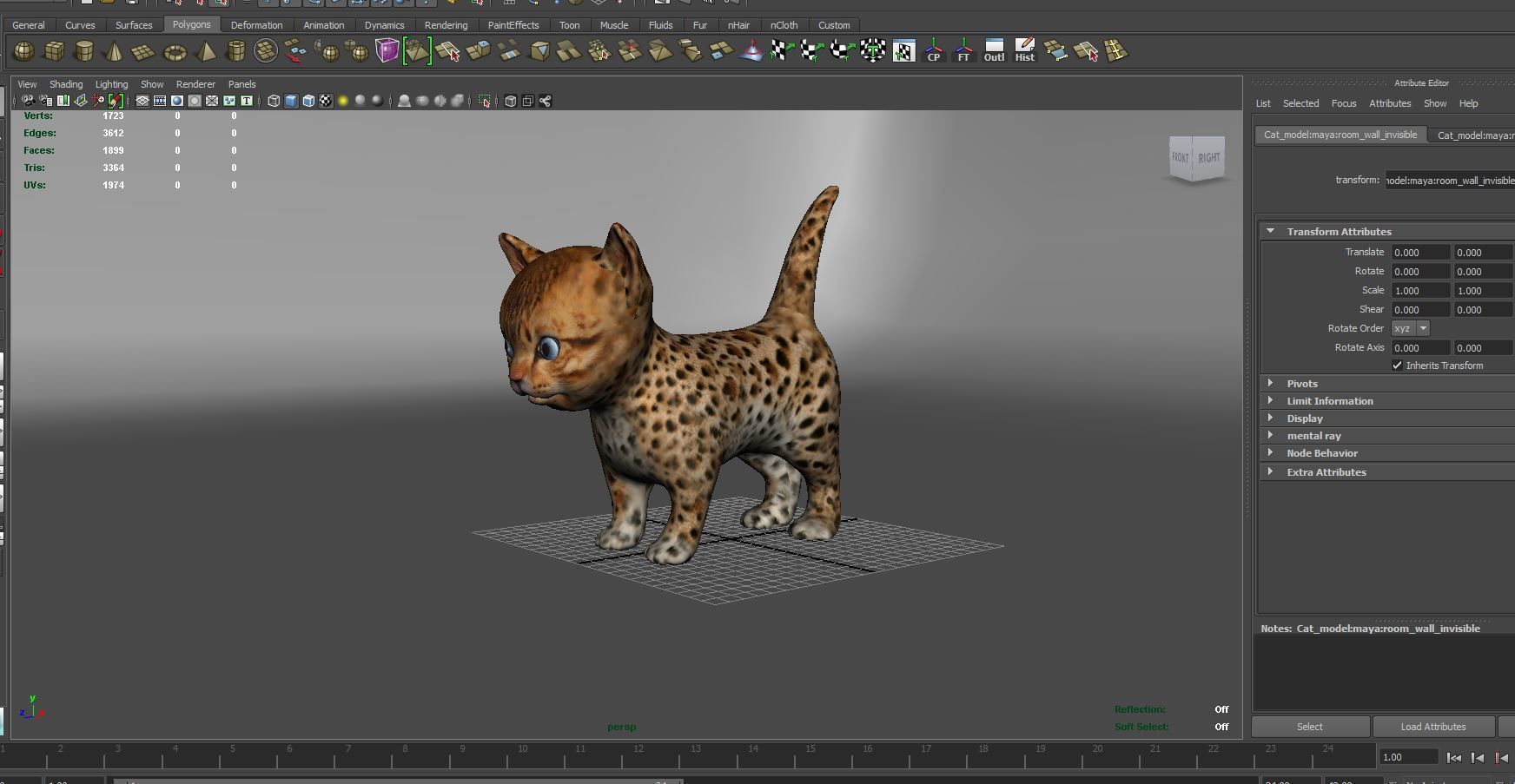Click the green-bracketed pyramid shelf icon

pyautogui.click(x=417, y=51)
